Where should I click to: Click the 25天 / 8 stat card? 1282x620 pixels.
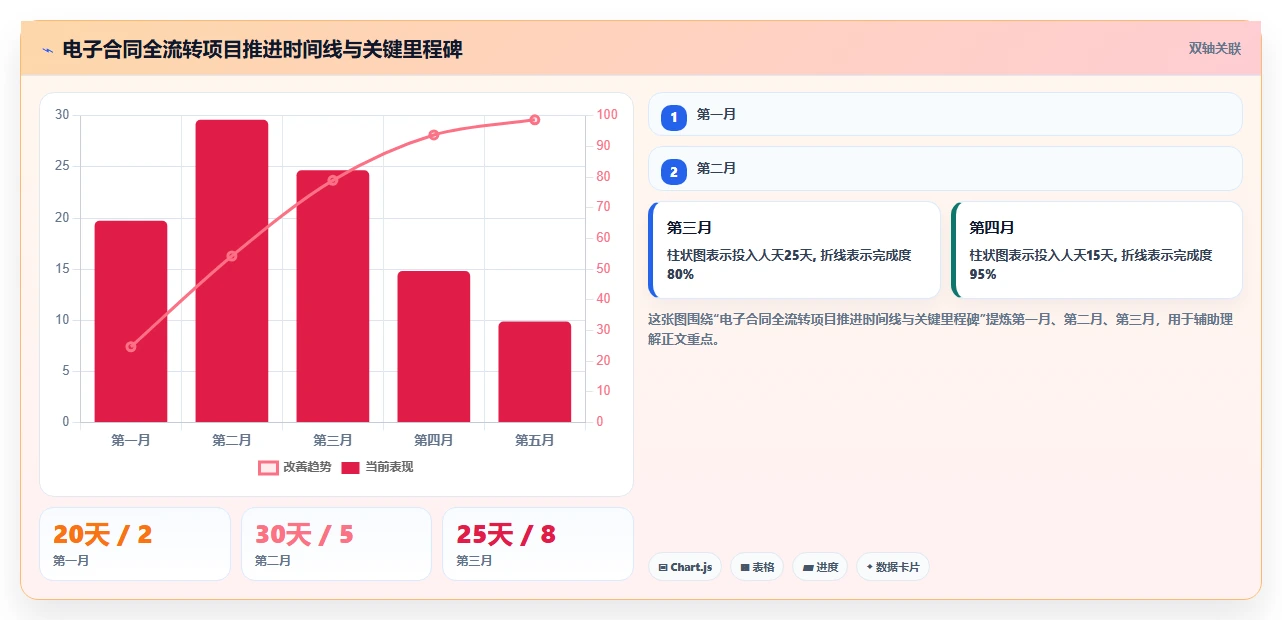(538, 544)
